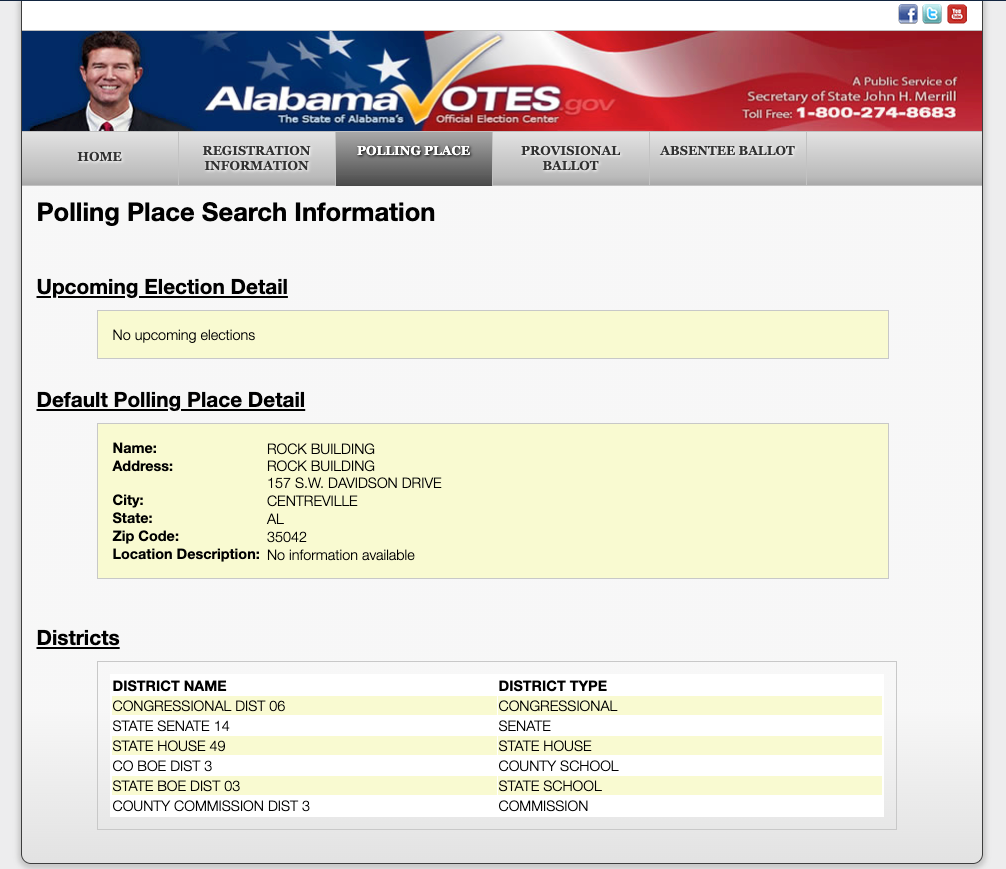The width and height of the screenshot is (1006, 869).
Task: Open the YouTube icon link
Action: (x=957, y=14)
